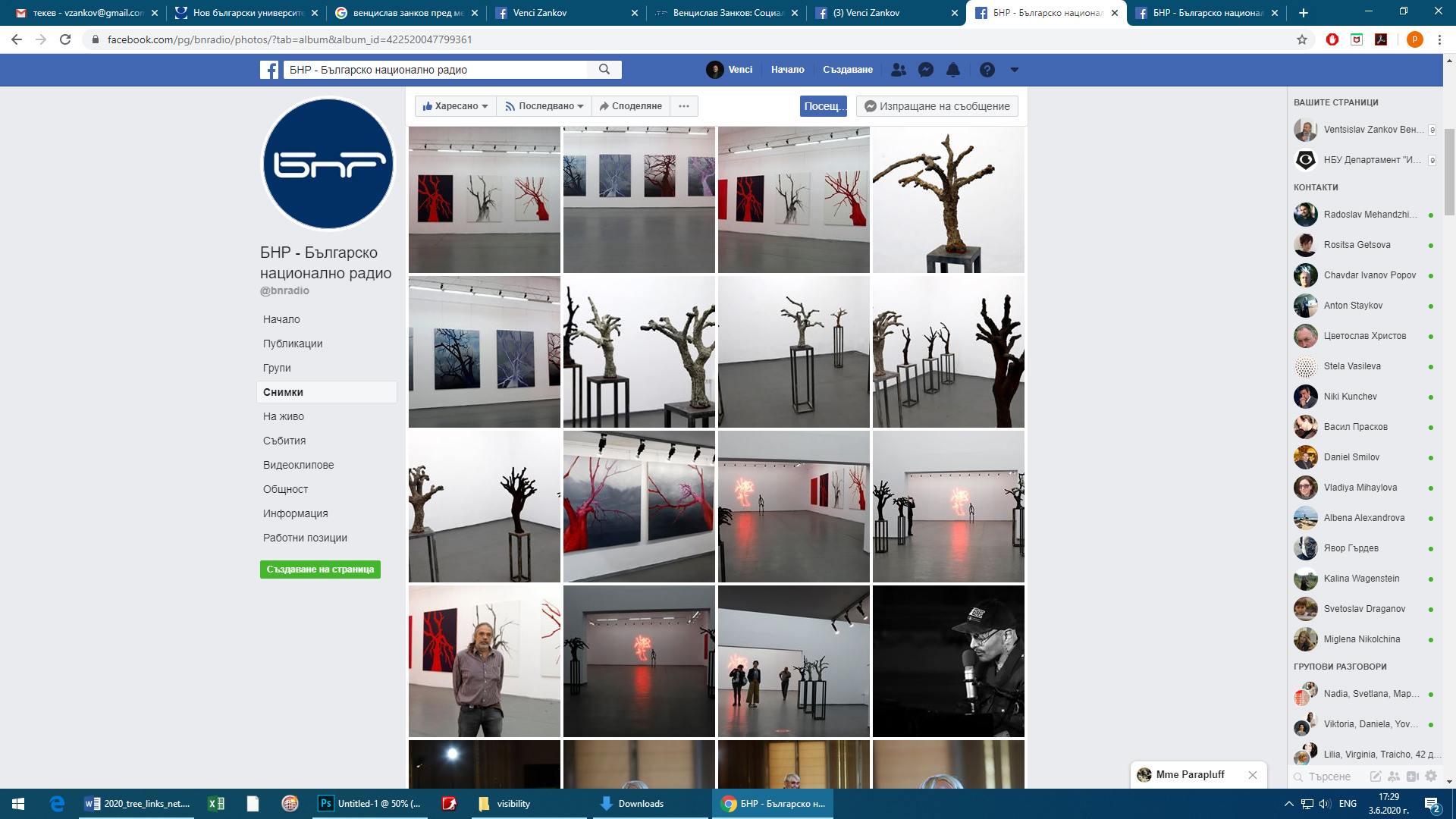This screenshot has width=1456, height=819.
Task: Click the БНР page profile logo
Action: [x=328, y=164]
